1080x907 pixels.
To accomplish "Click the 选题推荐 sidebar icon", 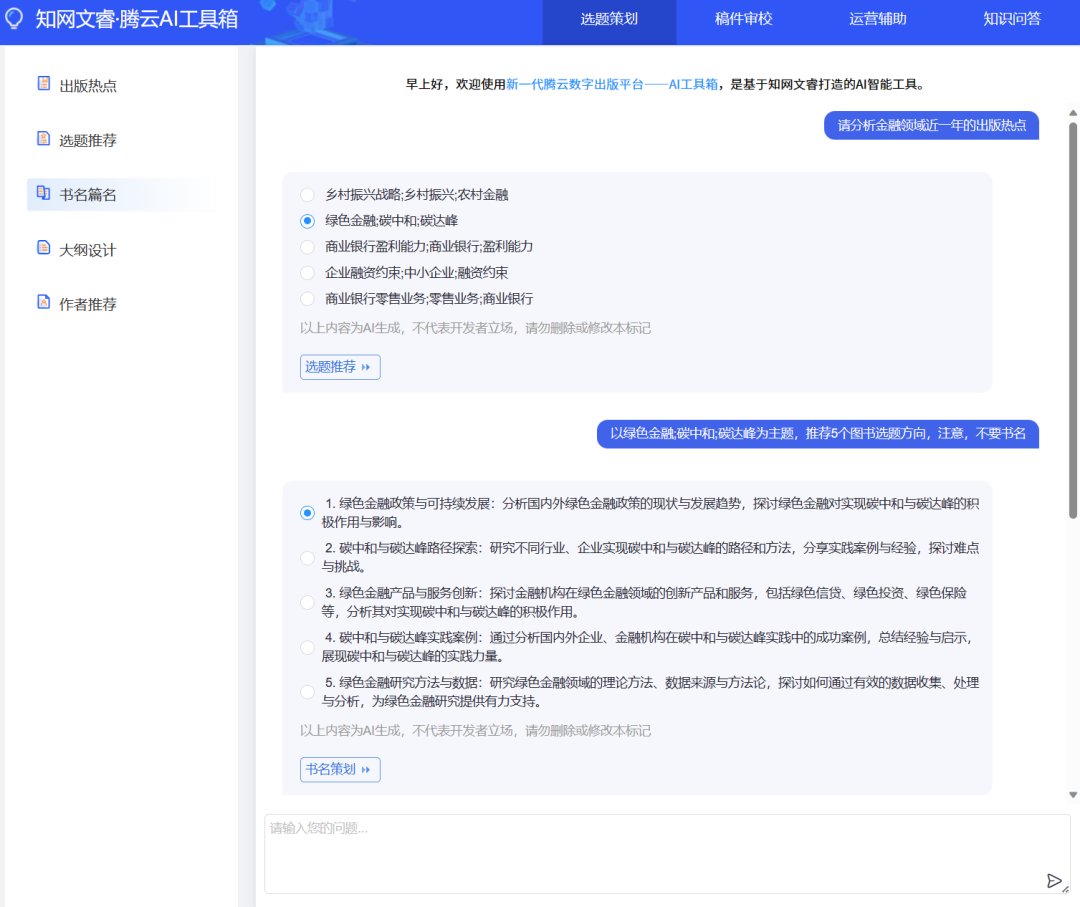I will 43,139.
